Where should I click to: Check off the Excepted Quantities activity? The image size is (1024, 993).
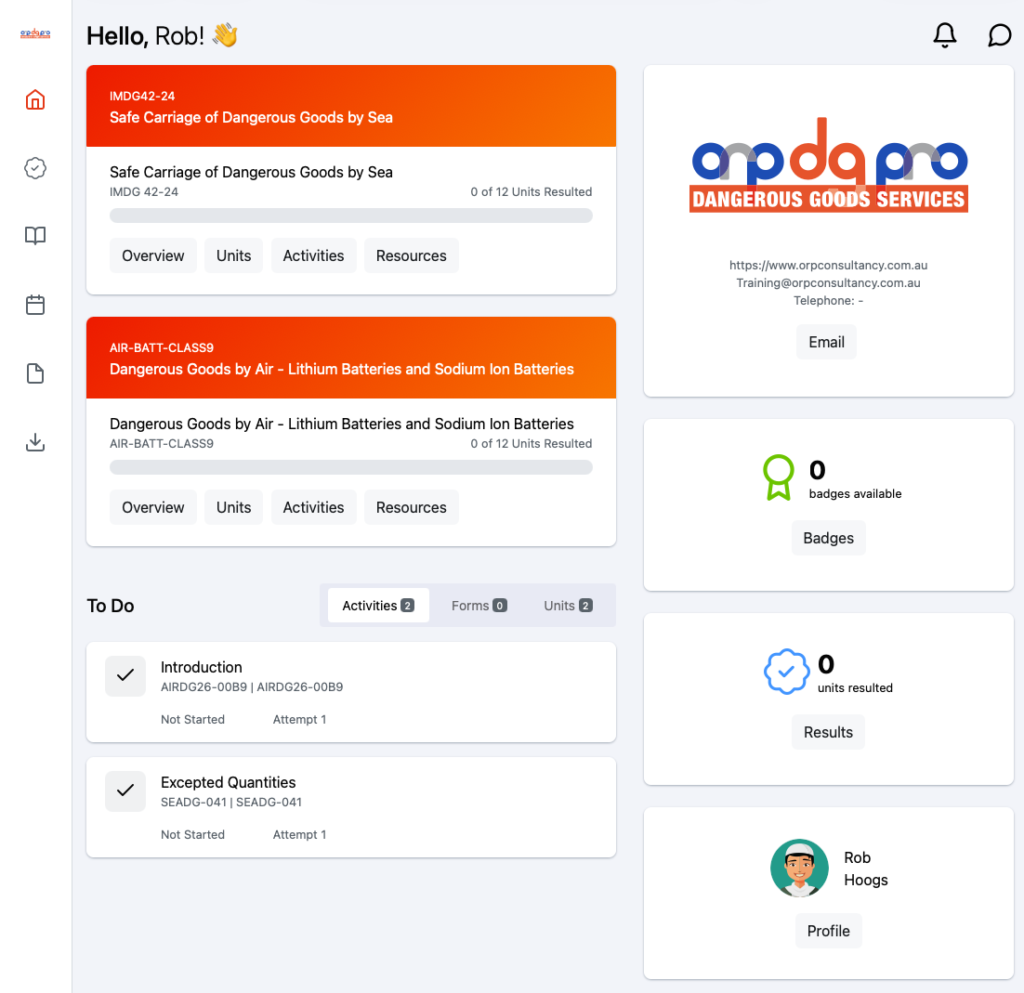[x=125, y=791]
